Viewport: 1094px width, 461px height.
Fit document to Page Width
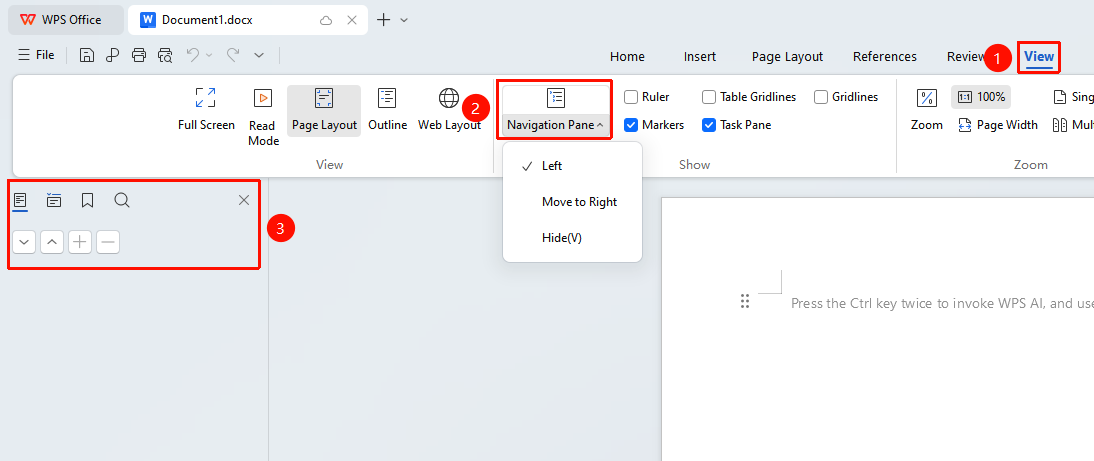pyautogui.click(x=997, y=125)
